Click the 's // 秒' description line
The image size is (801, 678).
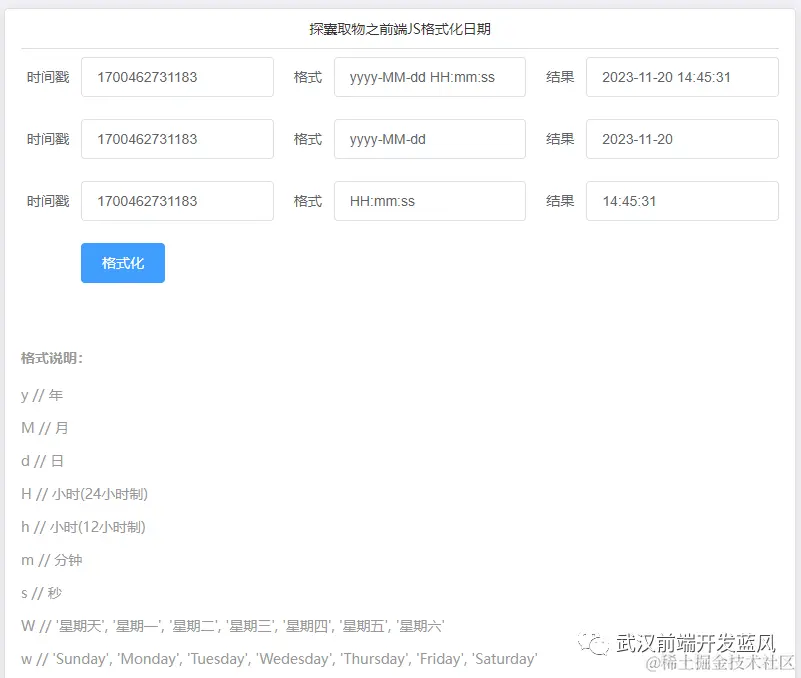pyautogui.click(x=41, y=593)
